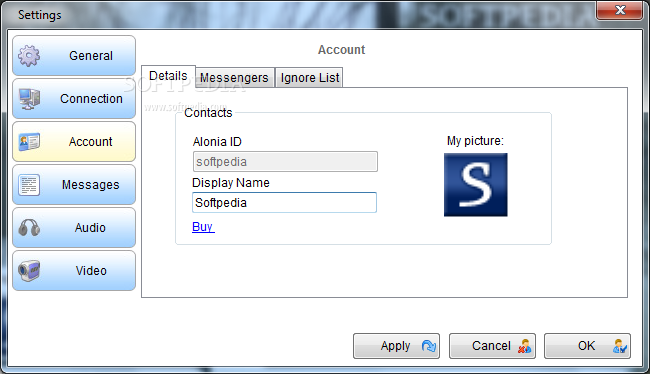Click the checkmark person icon on OK

(x=620, y=346)
